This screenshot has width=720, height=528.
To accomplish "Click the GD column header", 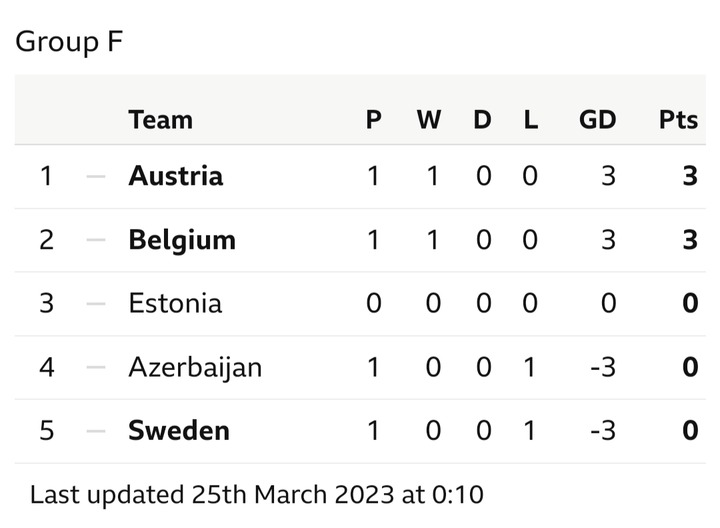I will pos(597,120).
